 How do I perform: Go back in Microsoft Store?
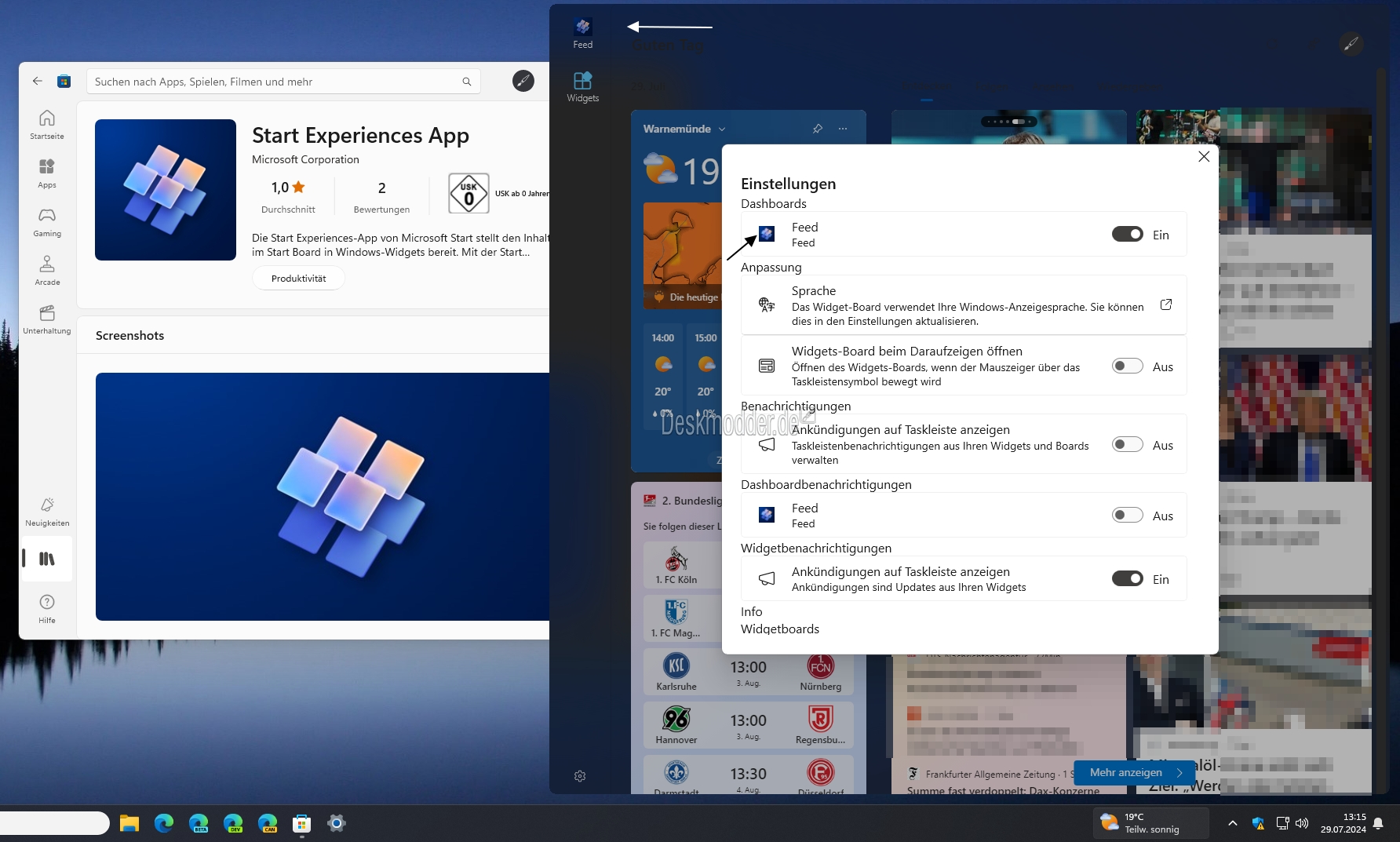coord(38,81)
